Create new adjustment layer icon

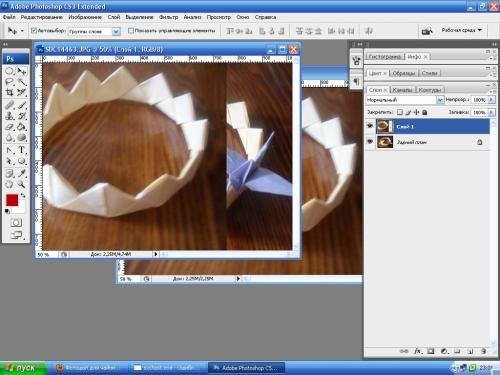tap(444, 351)
